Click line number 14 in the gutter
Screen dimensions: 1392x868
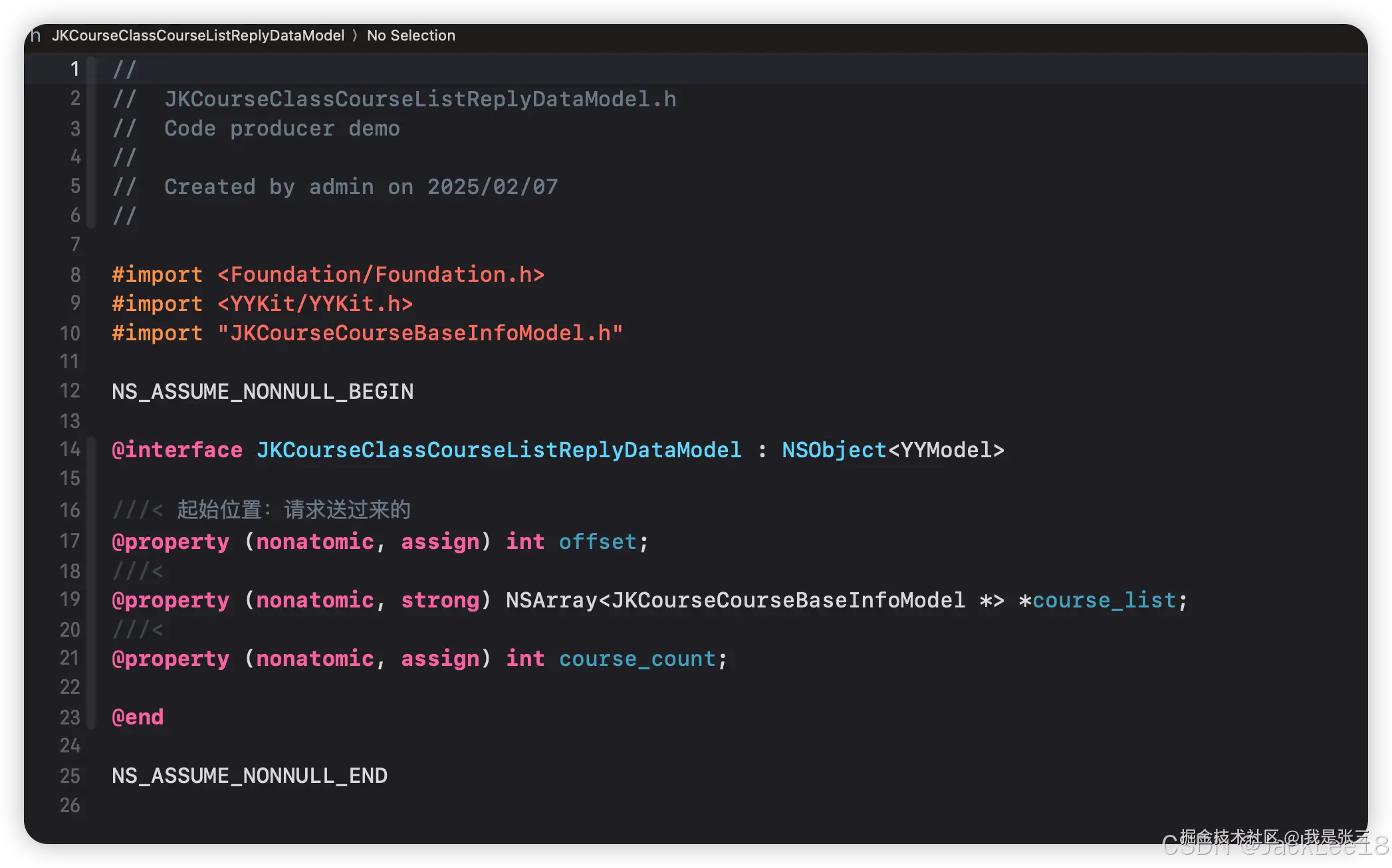pos(70,449)
